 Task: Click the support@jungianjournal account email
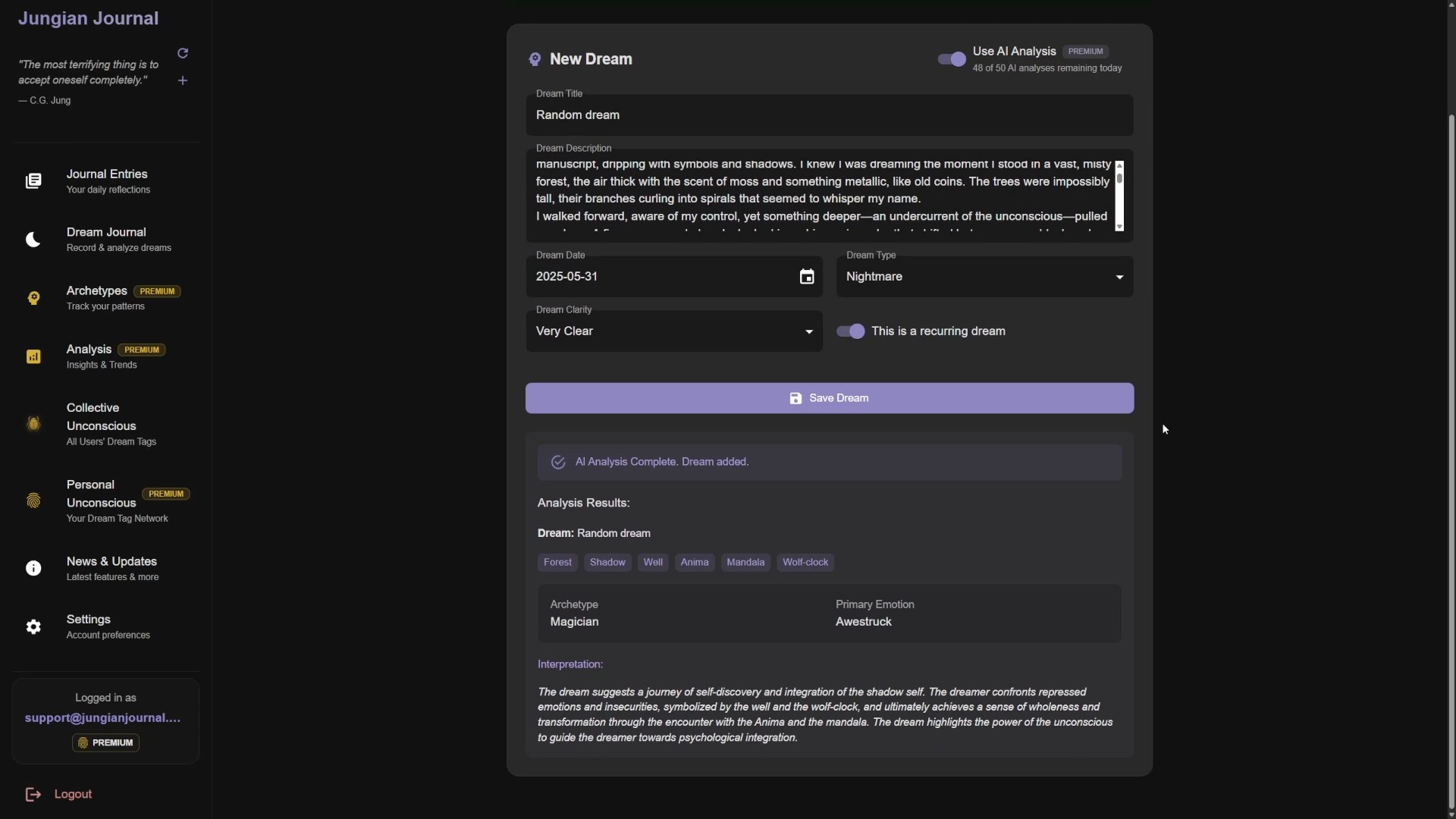(x=103, y=718)
